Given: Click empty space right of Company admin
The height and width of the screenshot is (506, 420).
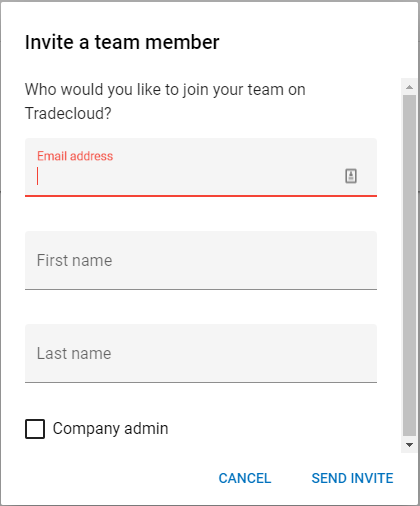Looking at the screenshot, I should [x=273, y=429].
